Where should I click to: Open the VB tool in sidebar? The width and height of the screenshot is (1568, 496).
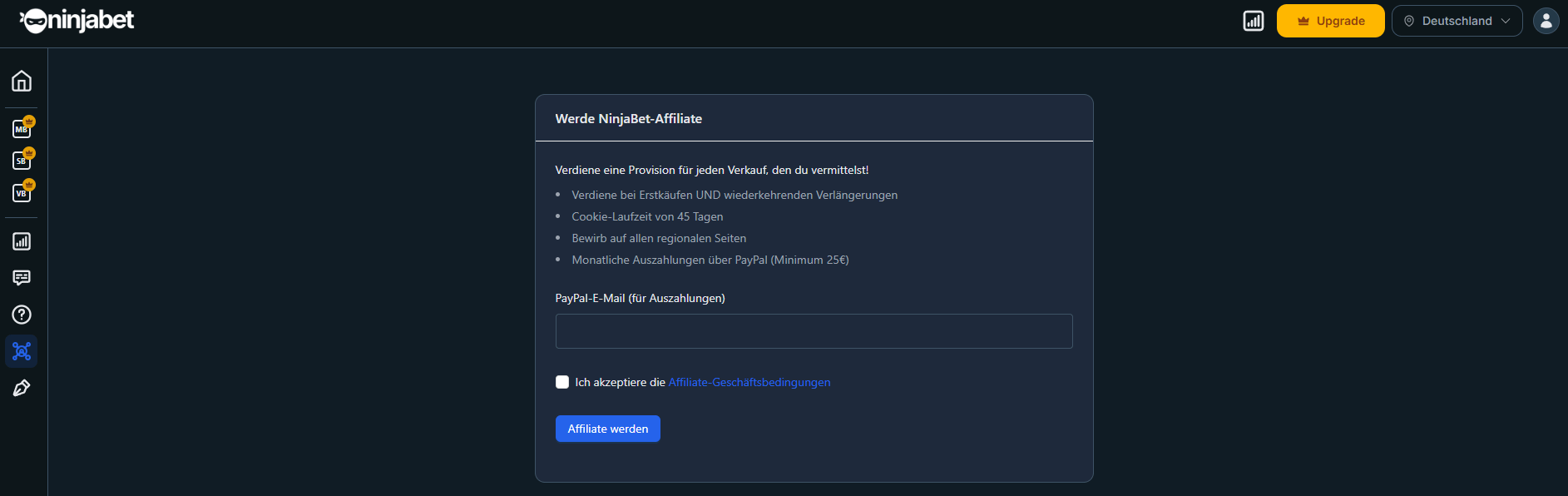pos(22,193)
